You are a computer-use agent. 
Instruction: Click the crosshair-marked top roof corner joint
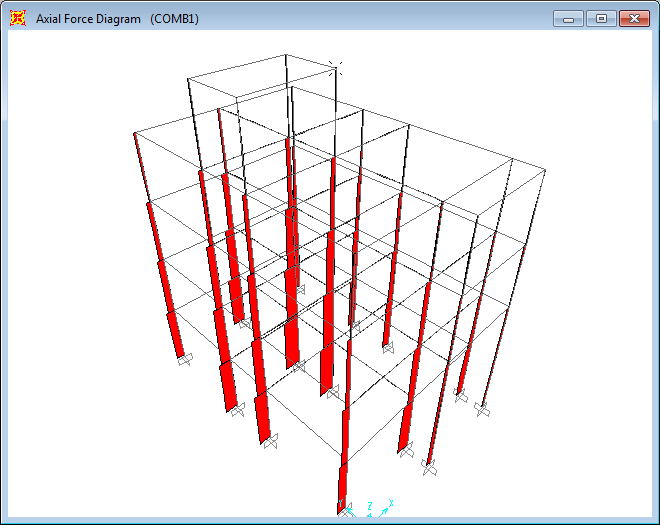tap(335, 68)
